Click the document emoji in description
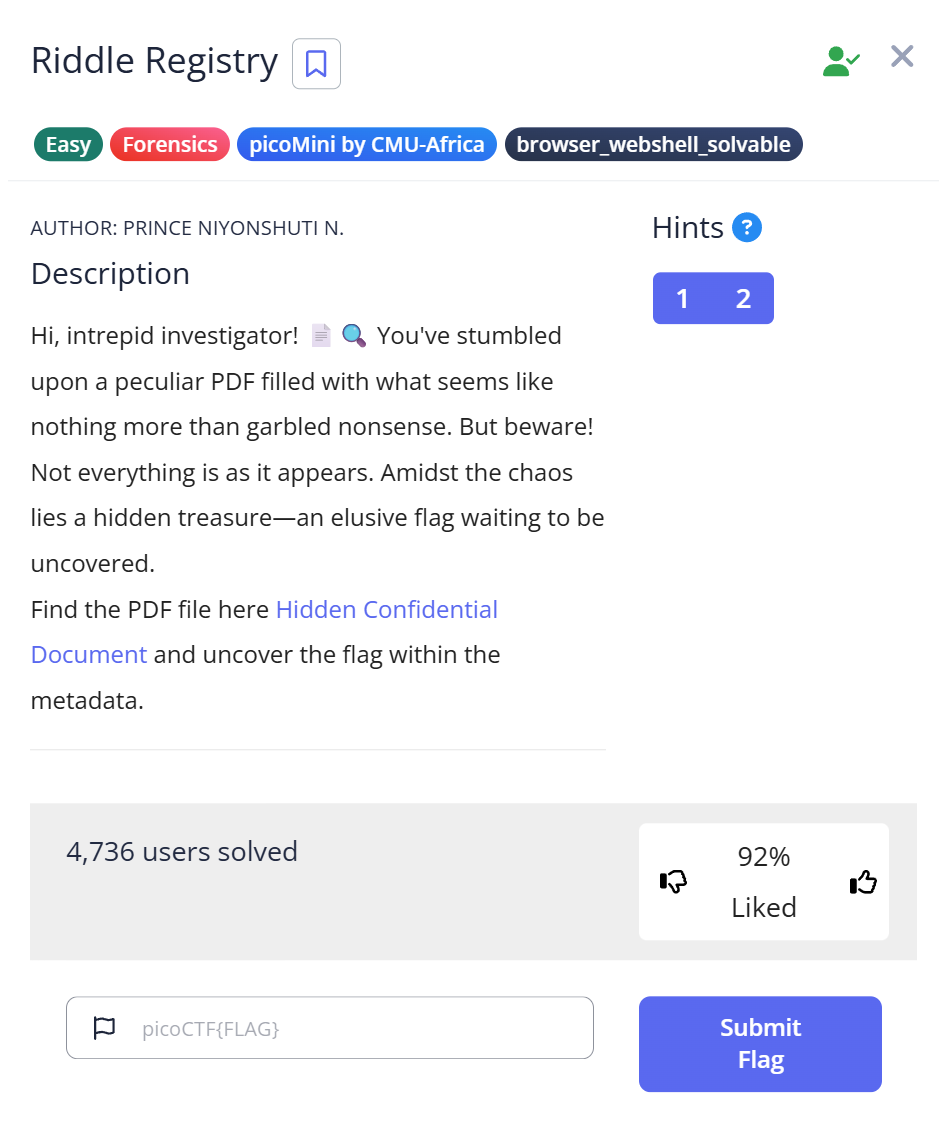This screenshot has height=1130, width=945. (x=320, y=336)
